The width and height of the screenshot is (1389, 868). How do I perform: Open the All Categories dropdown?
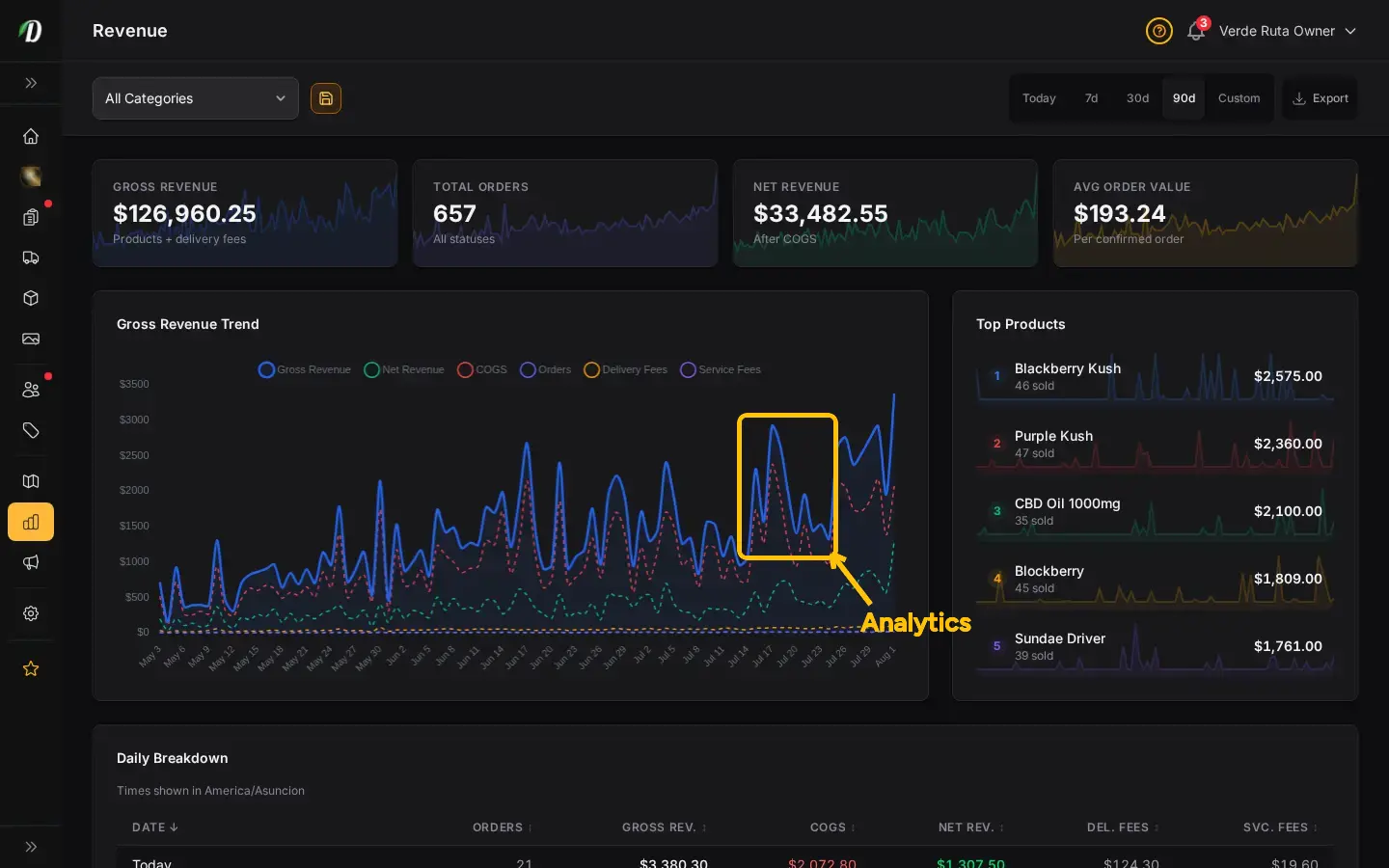click(196, 98)
